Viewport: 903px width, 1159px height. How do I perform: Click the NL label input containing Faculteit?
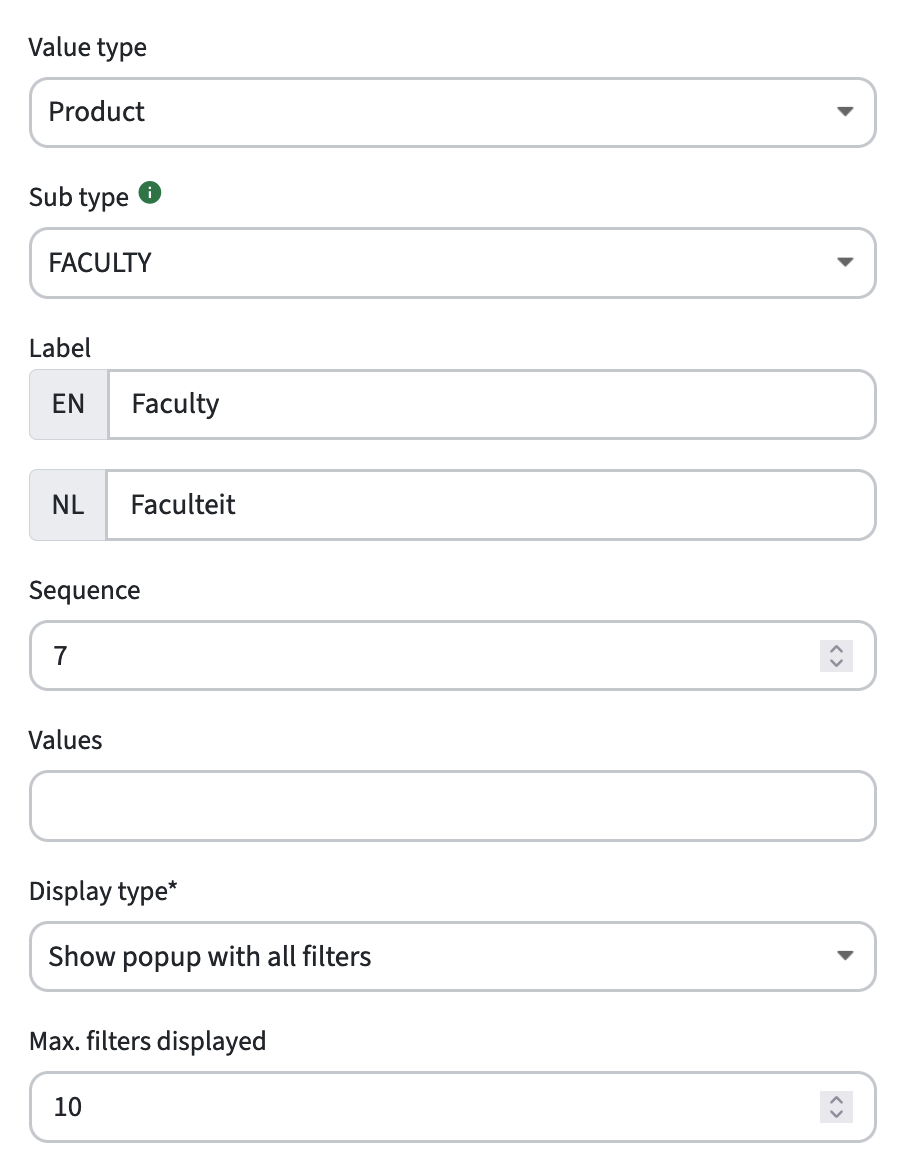pyautogui.click(x=491, y=505)
